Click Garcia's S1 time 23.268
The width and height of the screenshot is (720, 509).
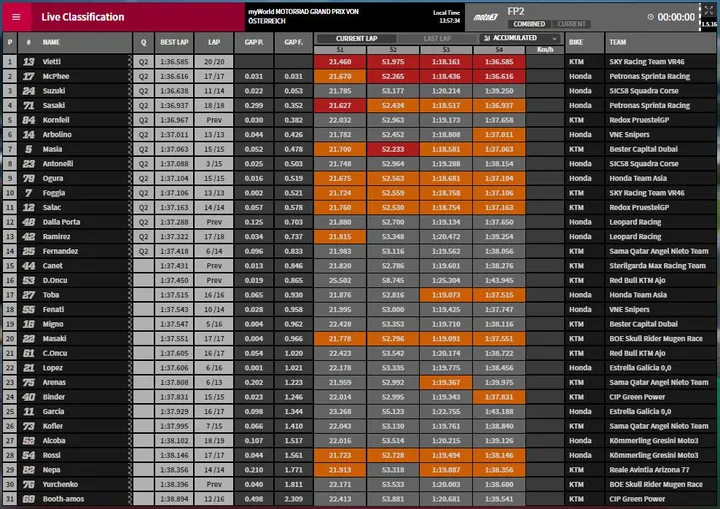pyautogui.click(x=340, y=412)
